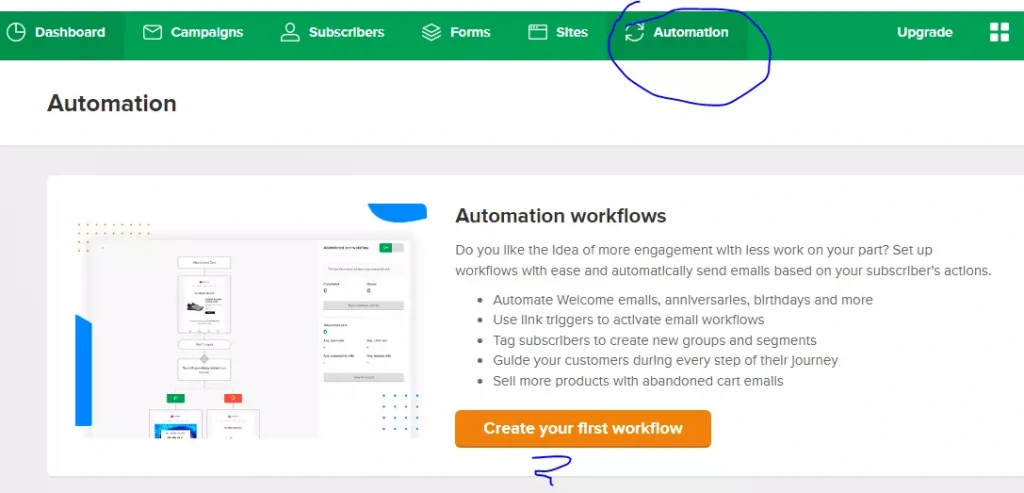Open the Sites tab label

pos(572,32)
